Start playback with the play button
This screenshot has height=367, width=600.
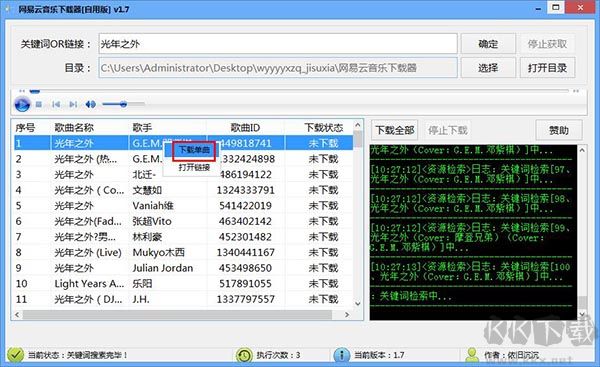coord(22,104)
